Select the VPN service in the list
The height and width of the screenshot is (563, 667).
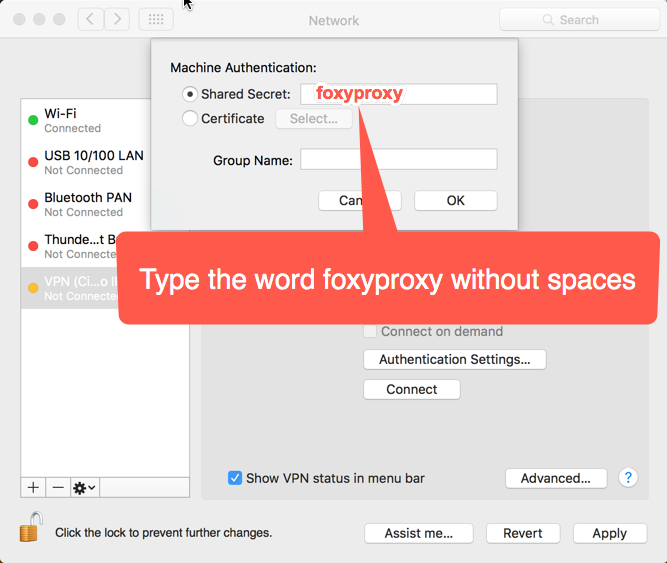click(x=70, y=288)
